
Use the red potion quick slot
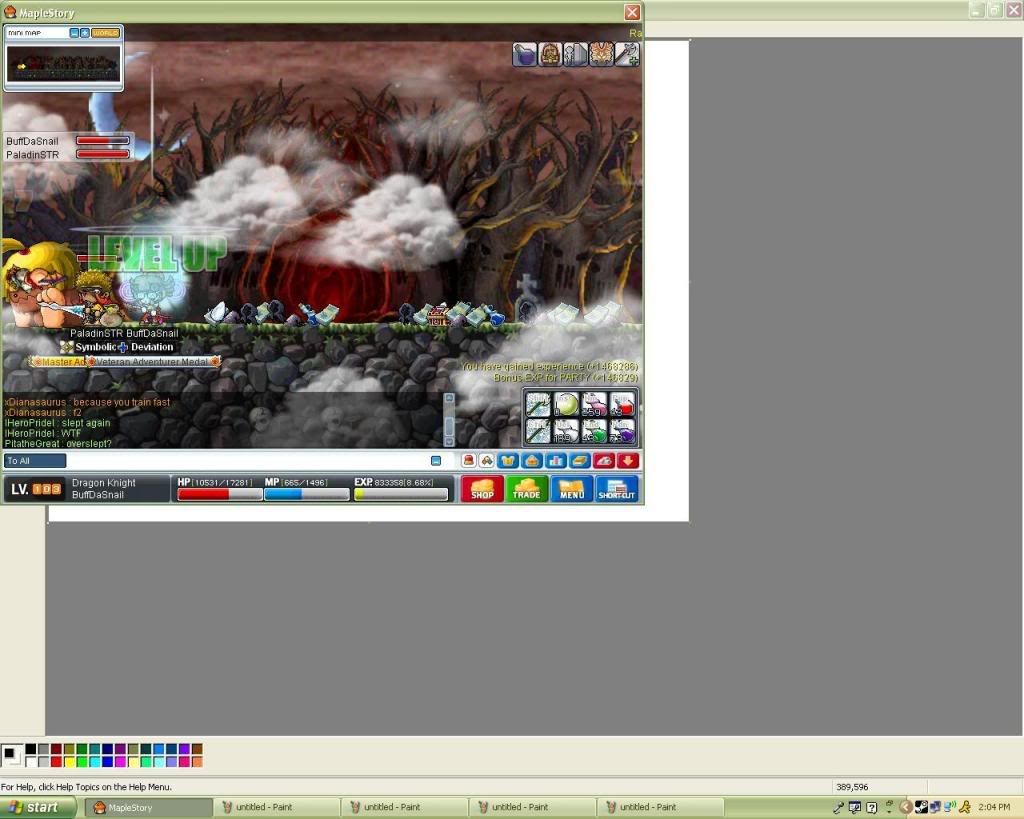point(622,404)
